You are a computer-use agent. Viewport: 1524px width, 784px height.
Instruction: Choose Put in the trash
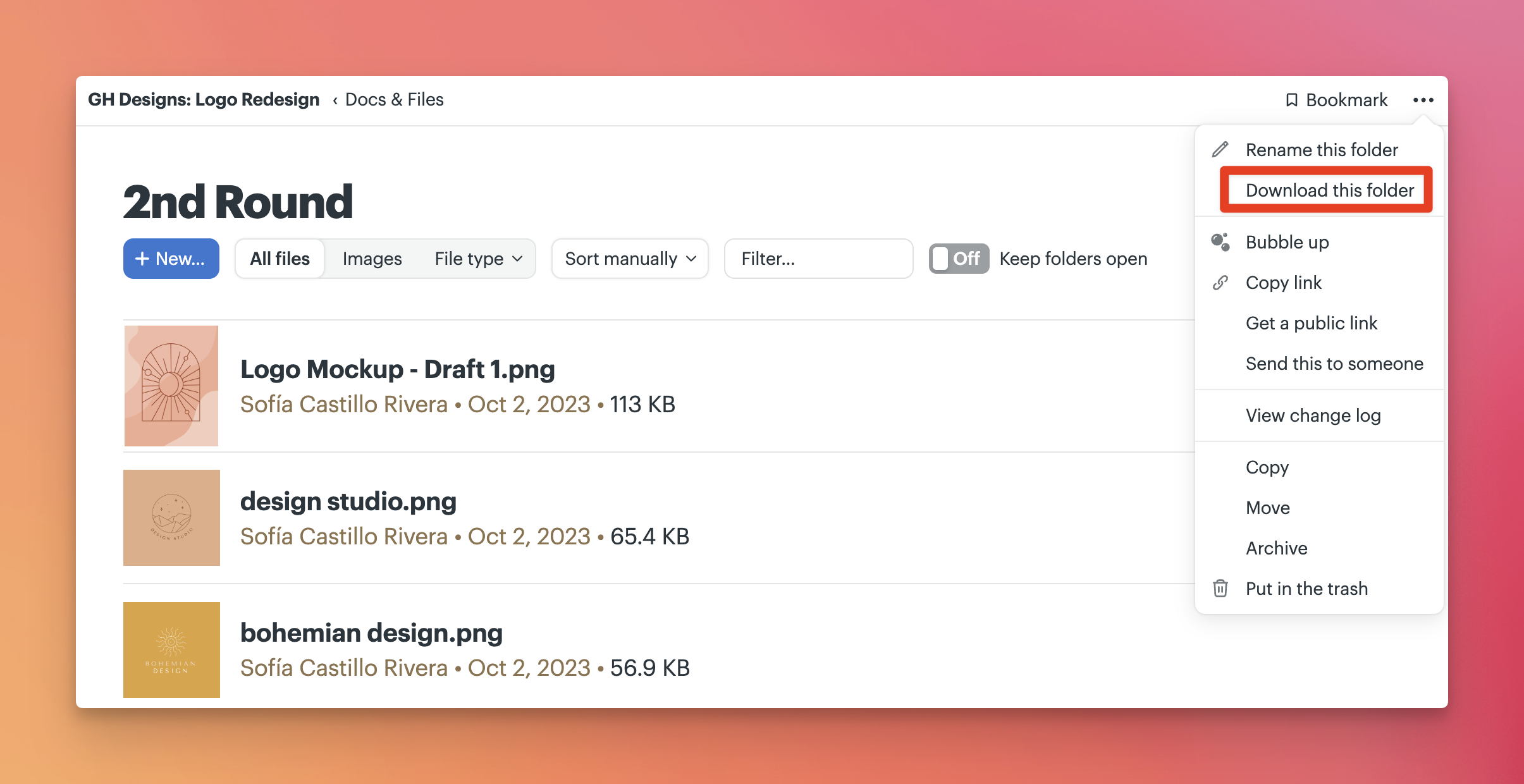pyautogui.click(x=1306, y=589)
